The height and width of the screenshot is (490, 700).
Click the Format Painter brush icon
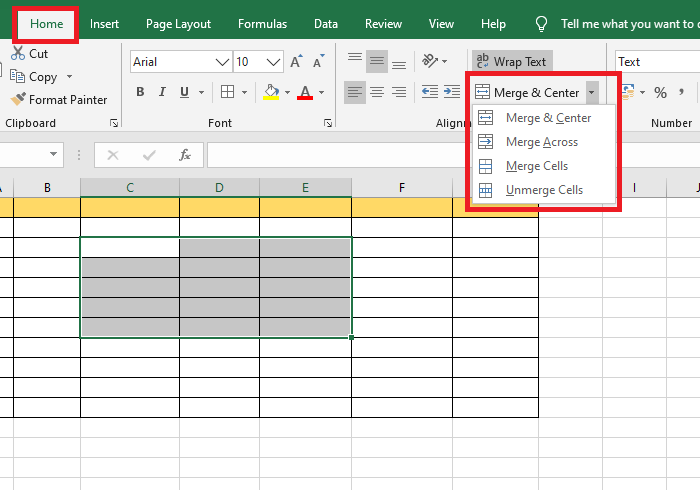18,100
